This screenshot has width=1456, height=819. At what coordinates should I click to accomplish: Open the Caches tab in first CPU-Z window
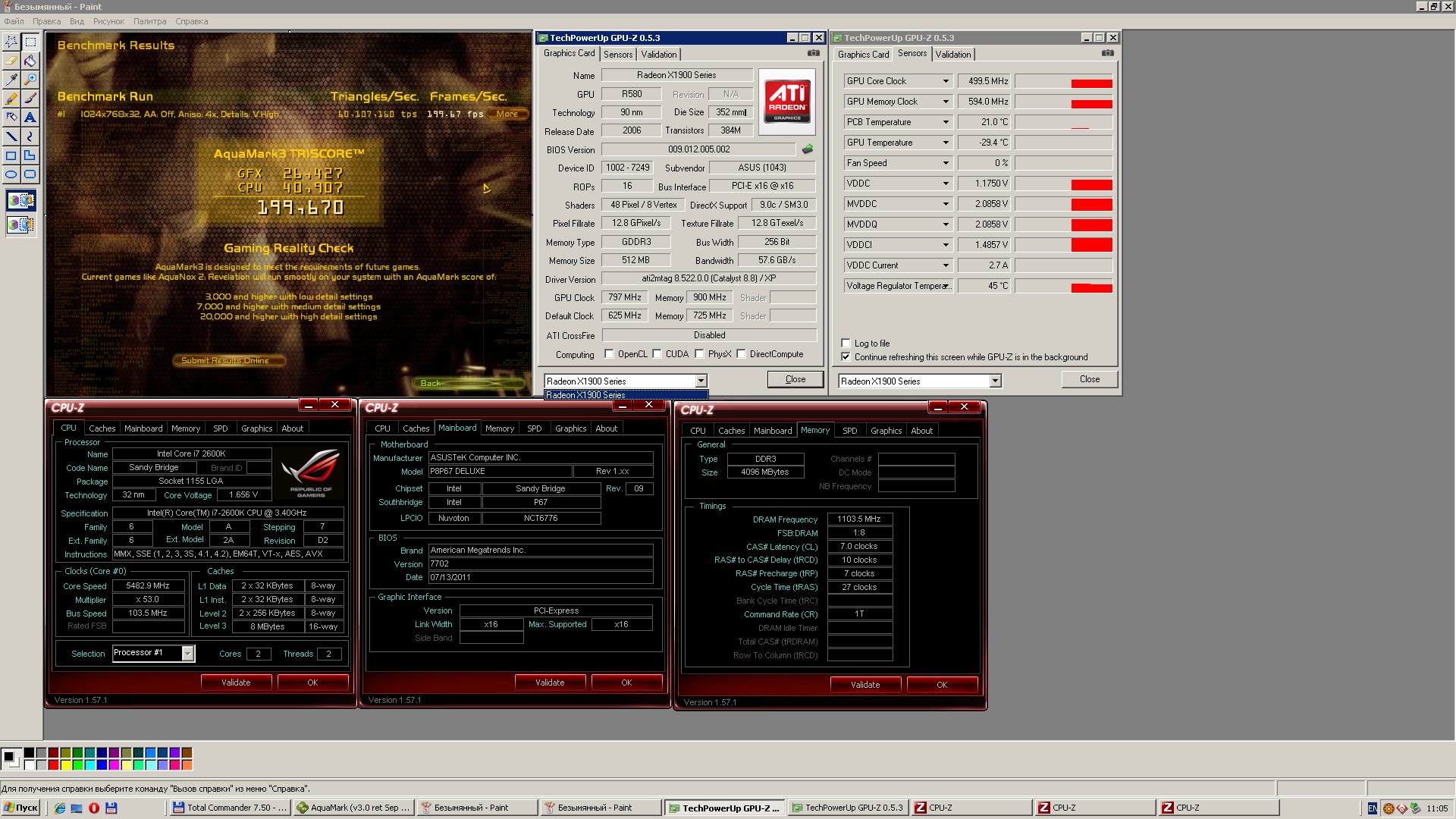pos(102,428)
